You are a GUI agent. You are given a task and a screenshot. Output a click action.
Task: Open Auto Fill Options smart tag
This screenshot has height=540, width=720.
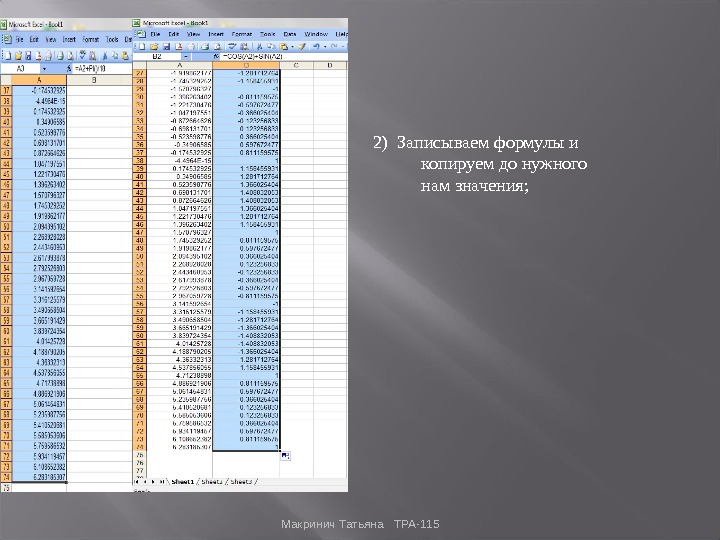(x=285, y=456)
